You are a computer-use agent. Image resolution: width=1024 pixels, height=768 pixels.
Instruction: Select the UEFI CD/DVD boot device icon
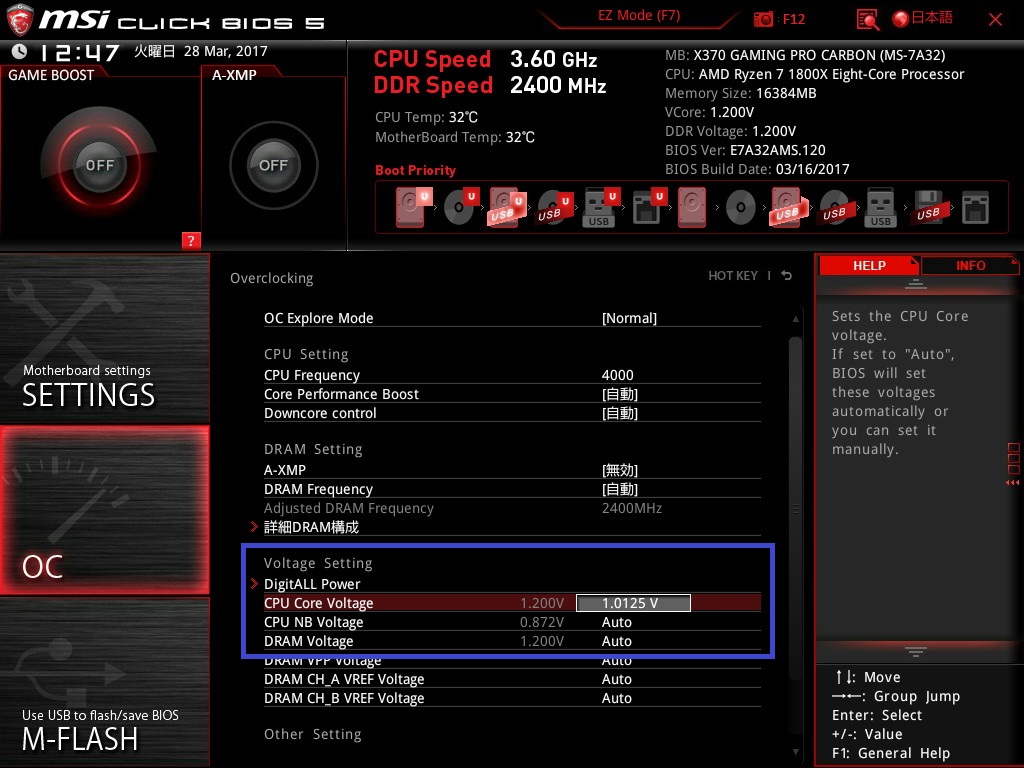click(460, 207)
